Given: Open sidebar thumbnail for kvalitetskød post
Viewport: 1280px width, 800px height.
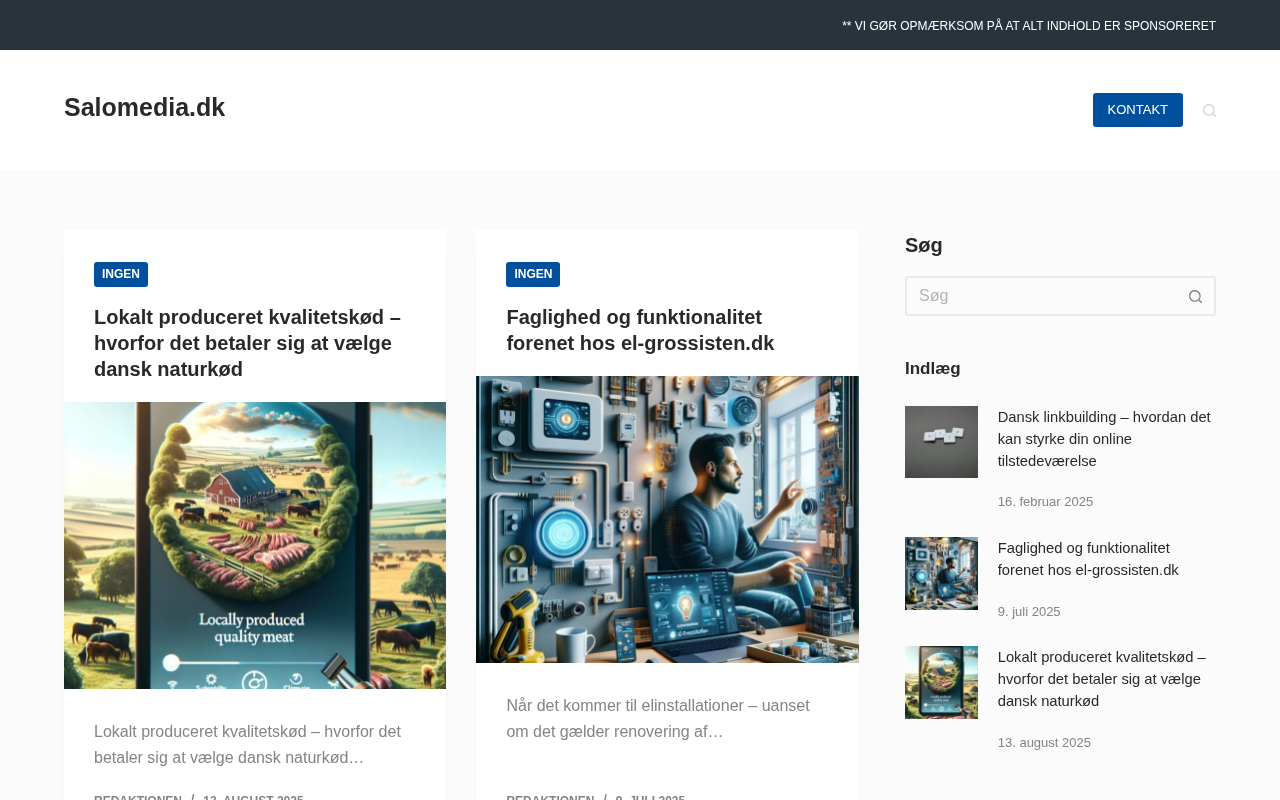Looking at the screenshot, I should point(941,682).
